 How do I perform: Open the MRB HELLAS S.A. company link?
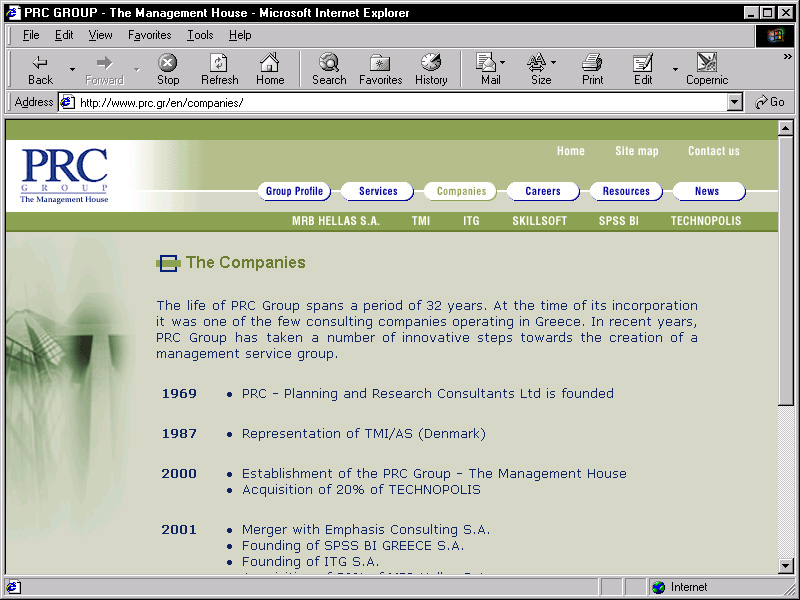point(336,221)
